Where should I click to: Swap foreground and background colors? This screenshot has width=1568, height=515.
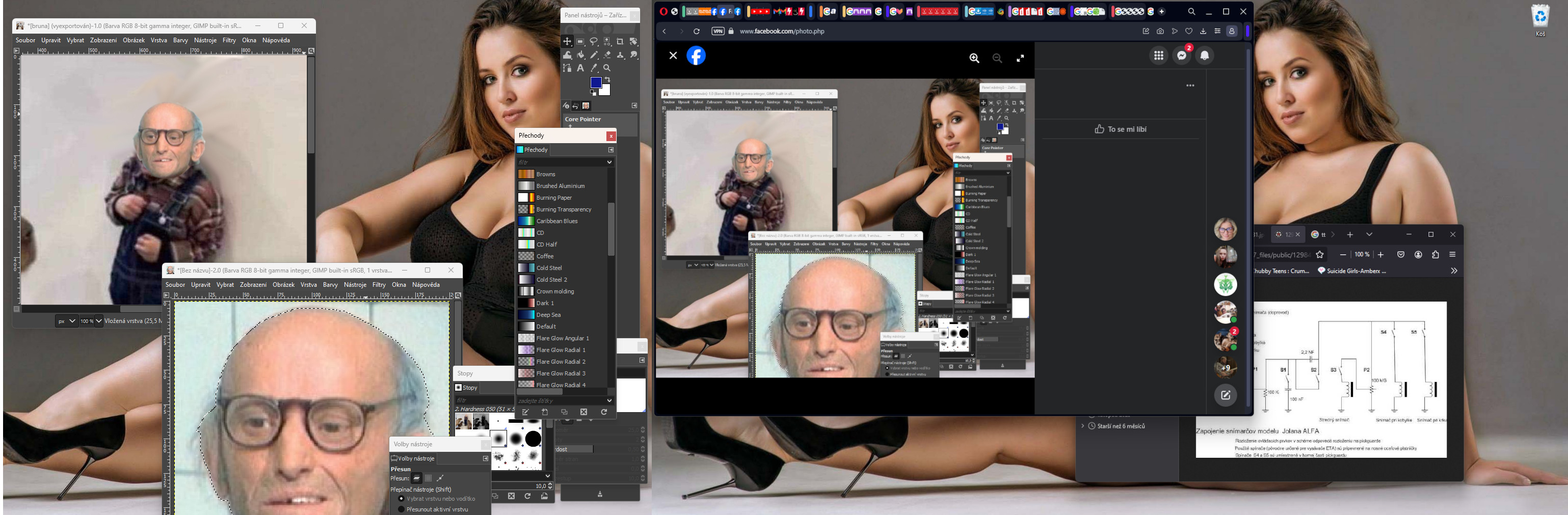608,80
